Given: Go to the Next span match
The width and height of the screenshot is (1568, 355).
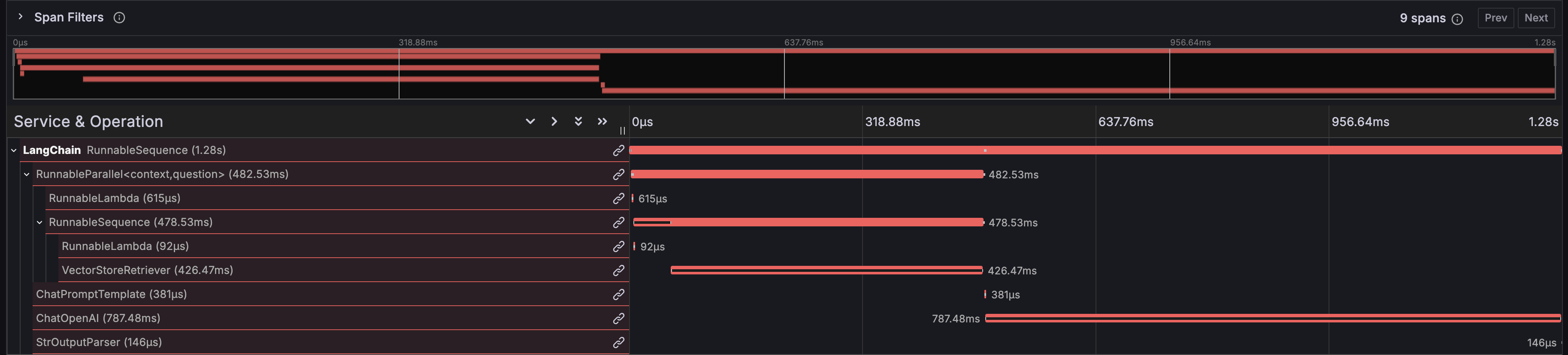Looking at the screenshot, I should (x=1536, y=18).
